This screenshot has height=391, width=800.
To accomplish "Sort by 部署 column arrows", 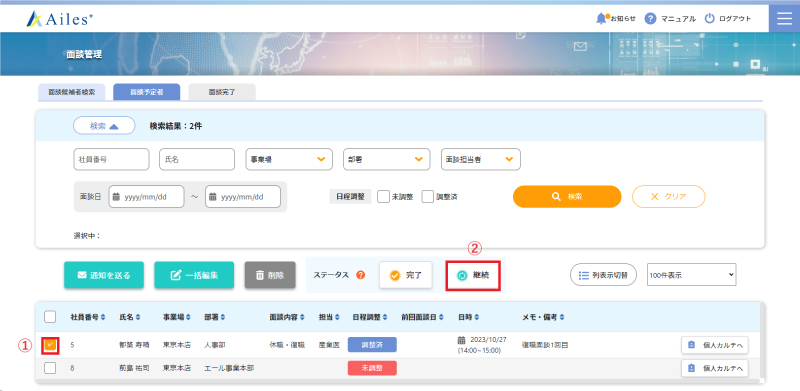I will (222, 317).
